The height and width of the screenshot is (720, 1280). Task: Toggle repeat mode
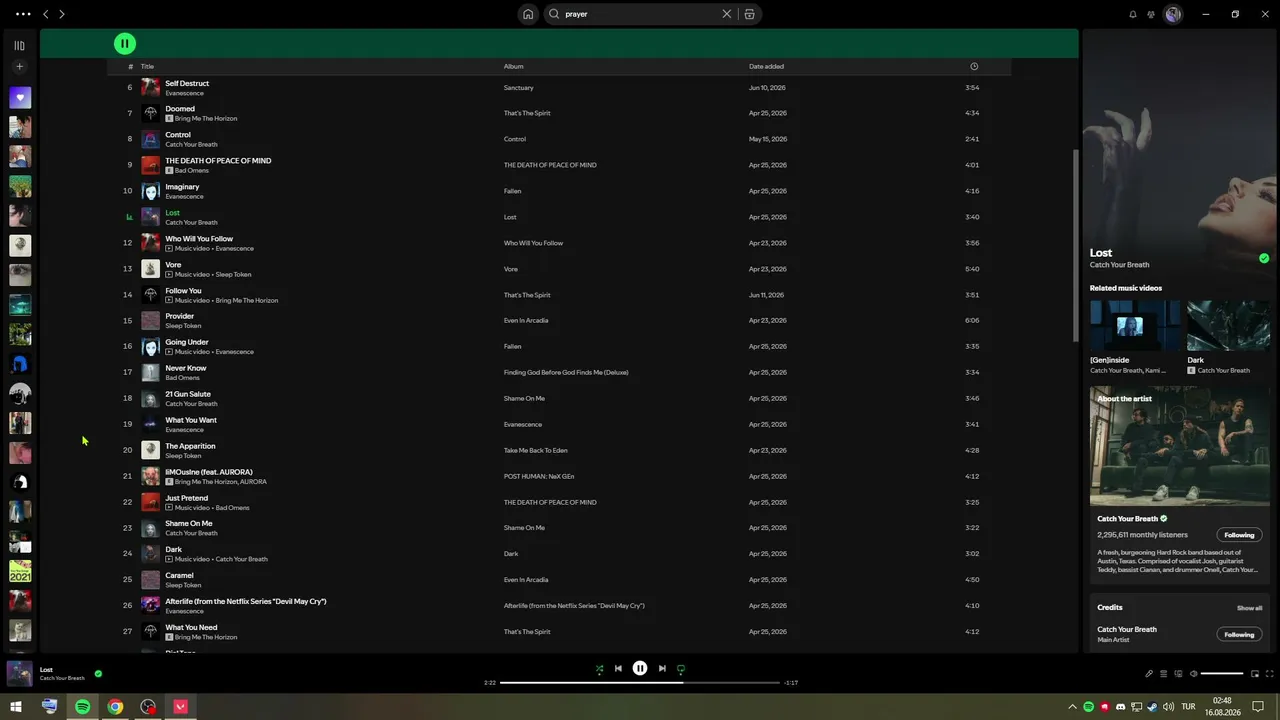(681, 669)
